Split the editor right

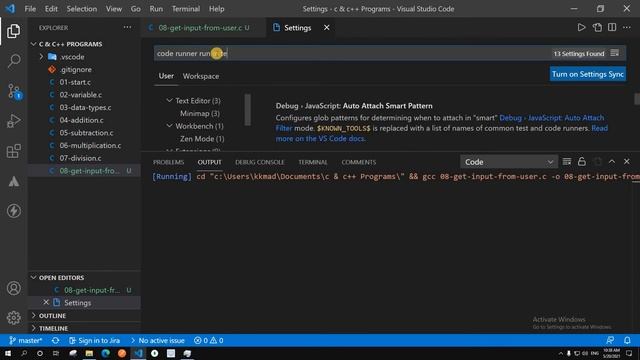pyautogui.click(x=612, y=27)
